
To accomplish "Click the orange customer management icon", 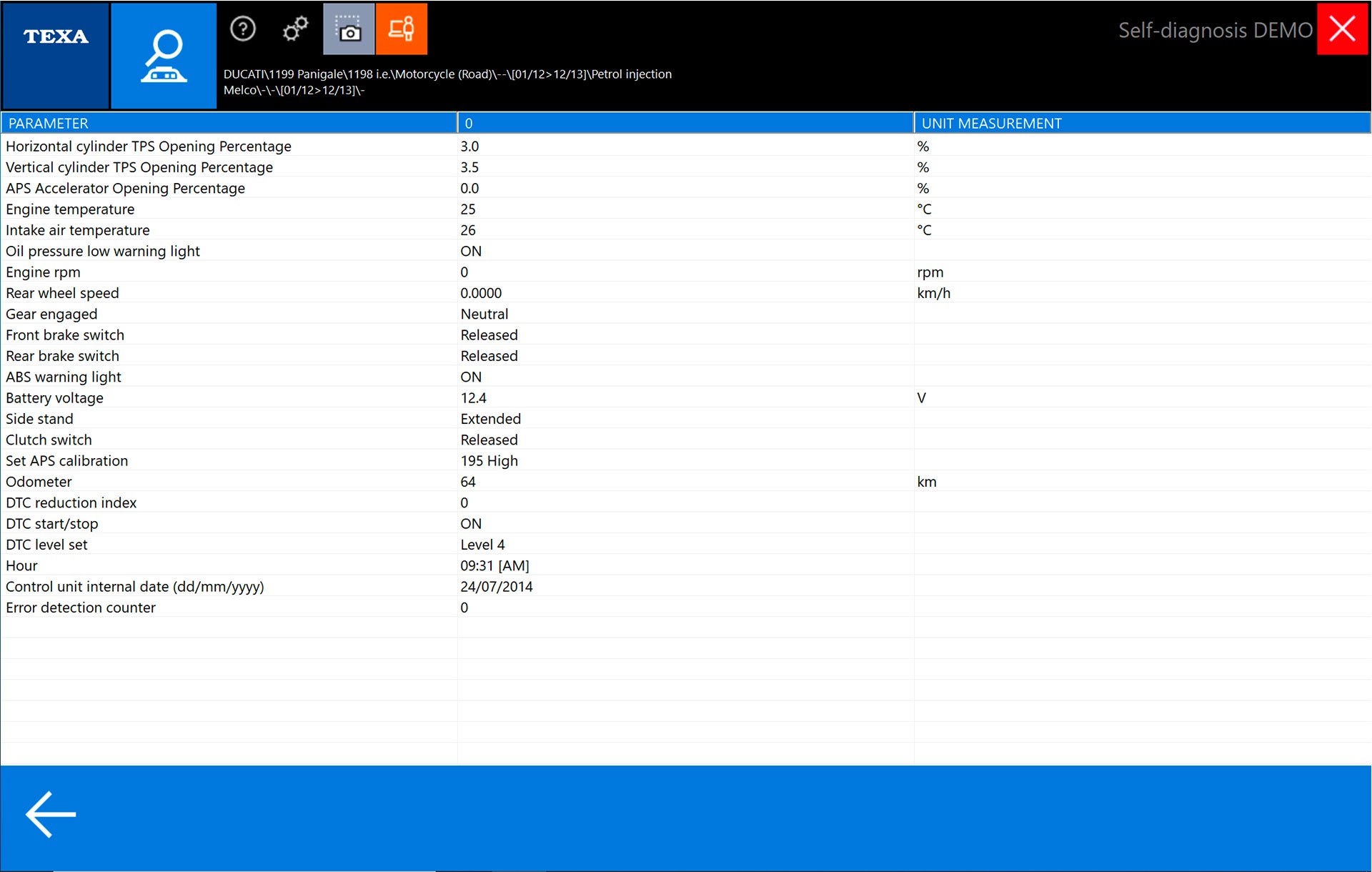I will coord(402,29).
